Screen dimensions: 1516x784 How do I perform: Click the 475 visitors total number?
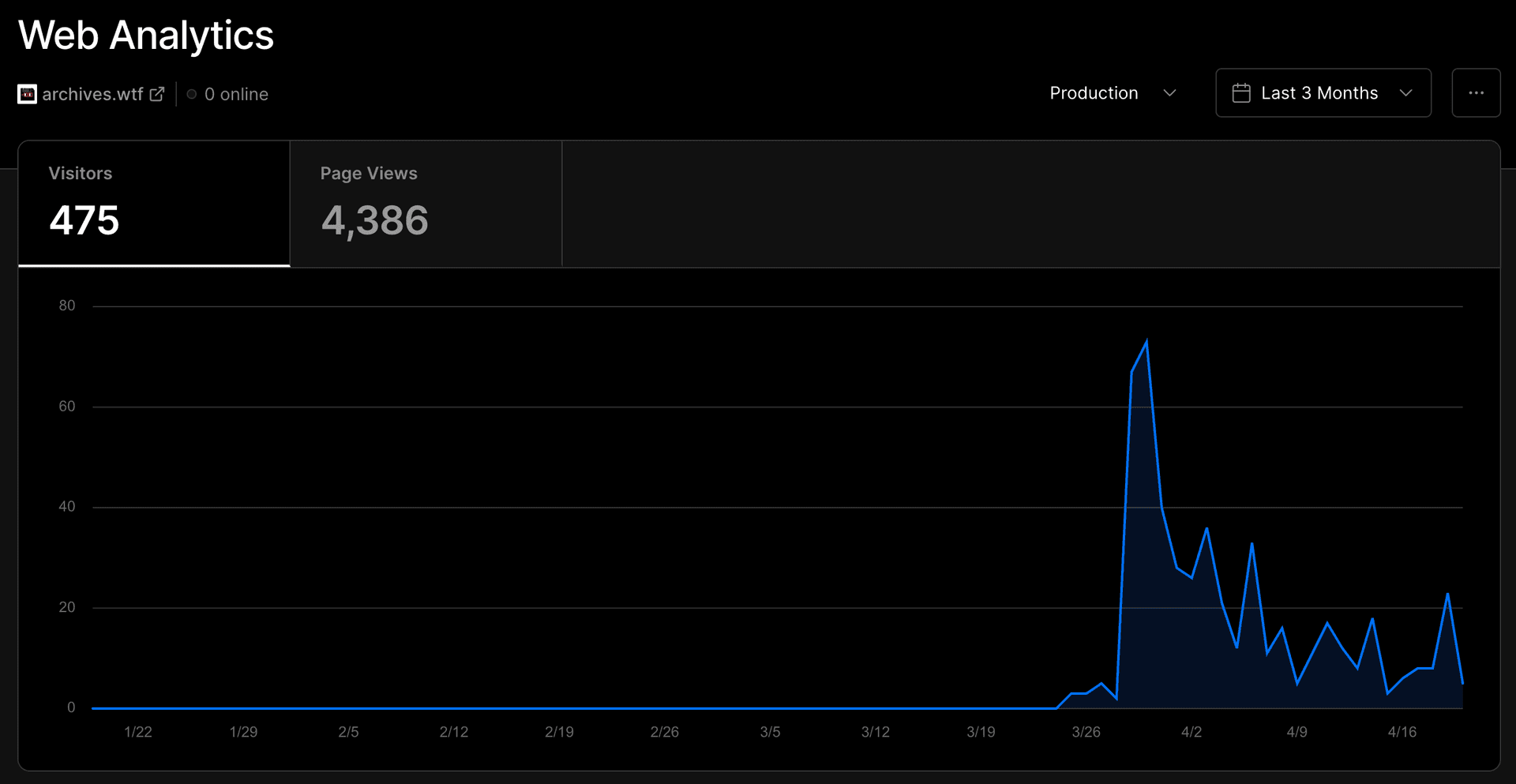click(84, 220)
